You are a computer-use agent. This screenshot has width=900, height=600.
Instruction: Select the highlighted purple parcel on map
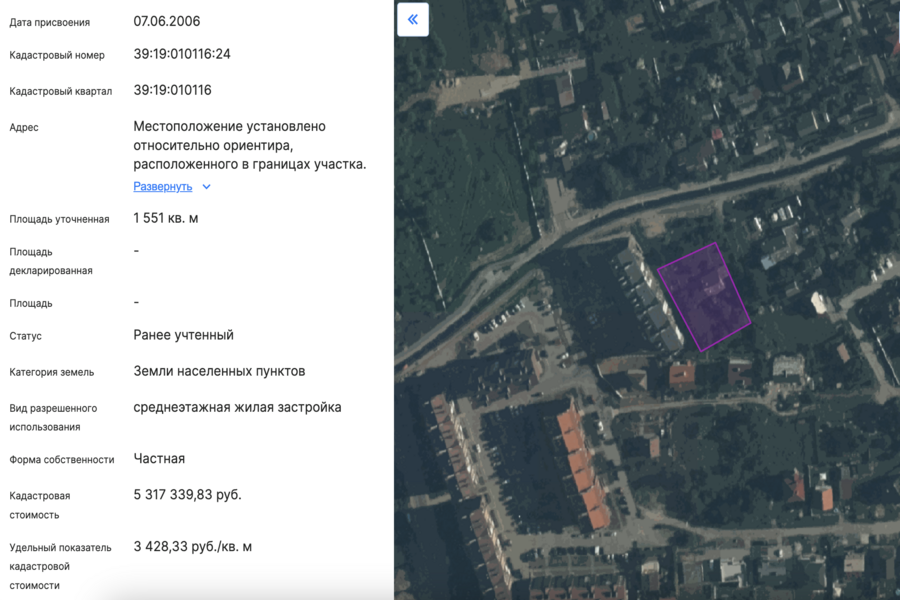705,295
